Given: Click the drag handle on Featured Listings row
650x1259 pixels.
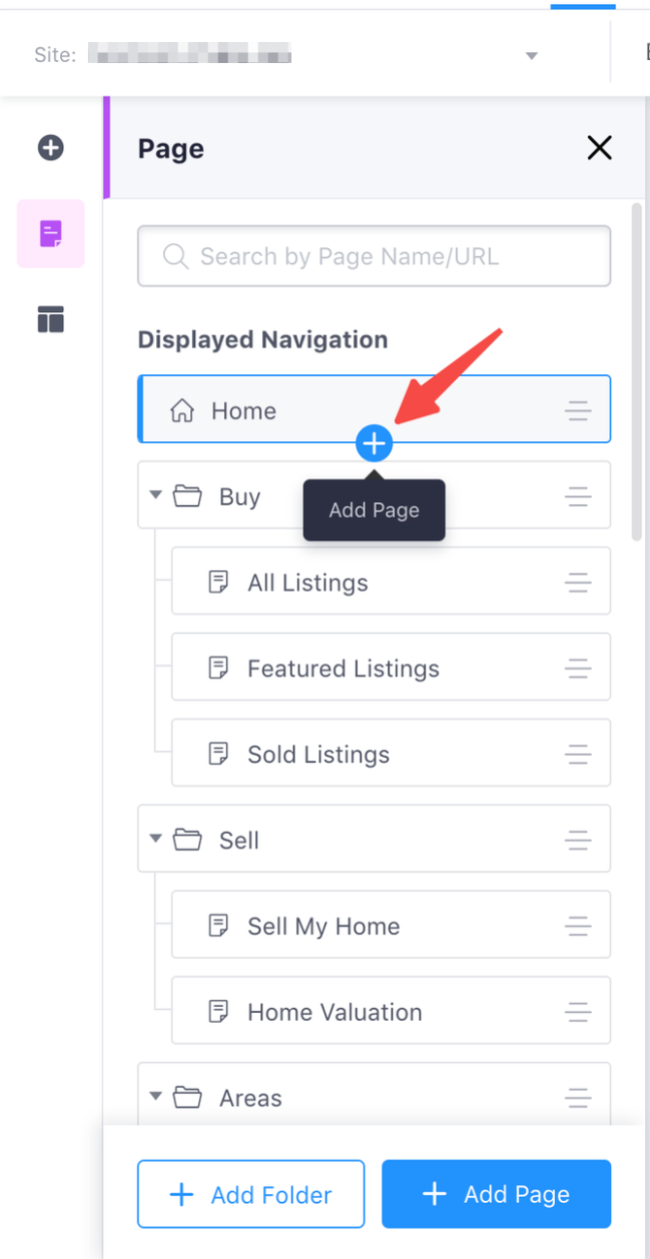Looking at the screenshot, I should pyautogui.click(x=578, y=669).
